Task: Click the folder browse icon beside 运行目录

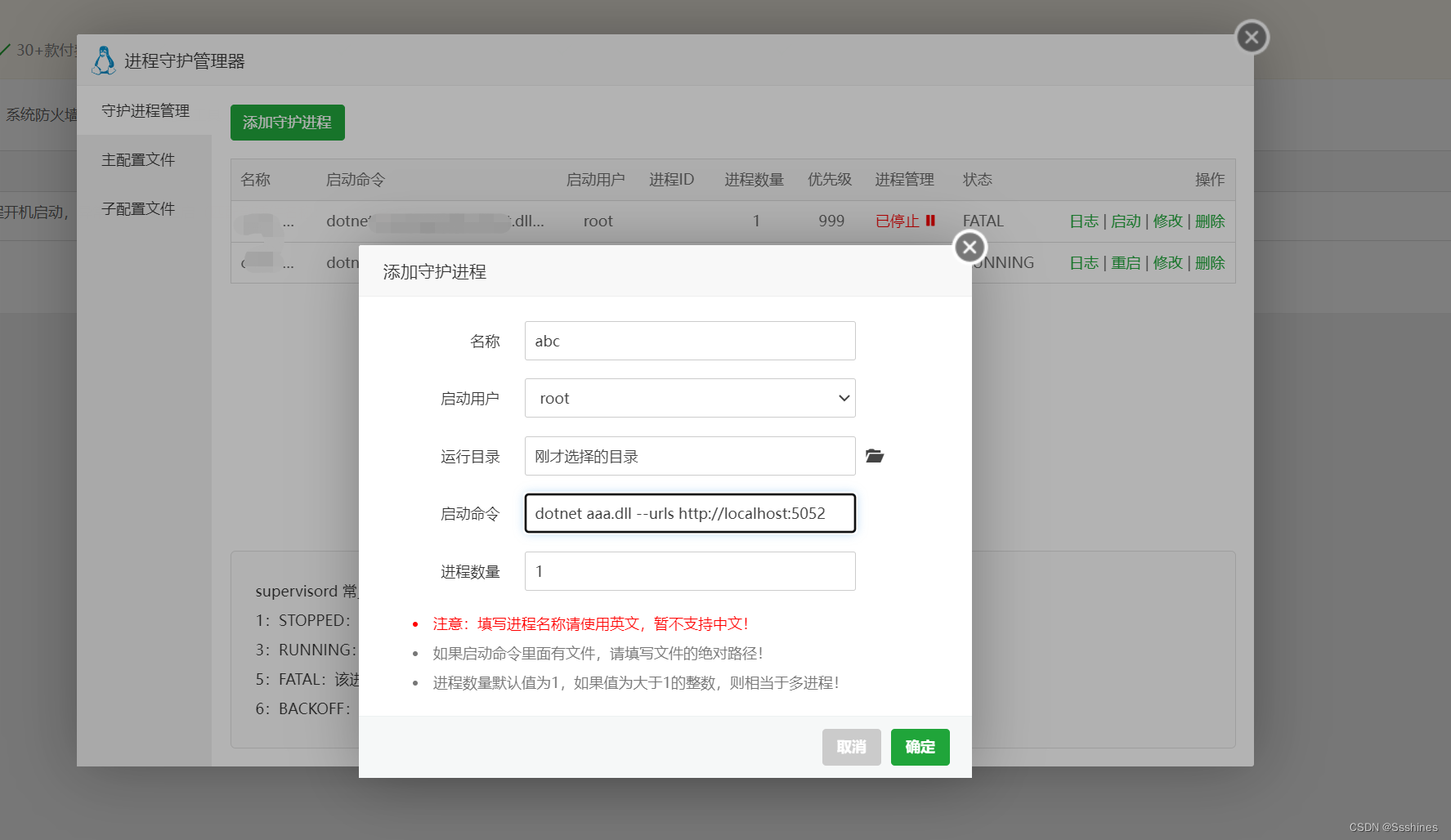Action: coord(875,456)
